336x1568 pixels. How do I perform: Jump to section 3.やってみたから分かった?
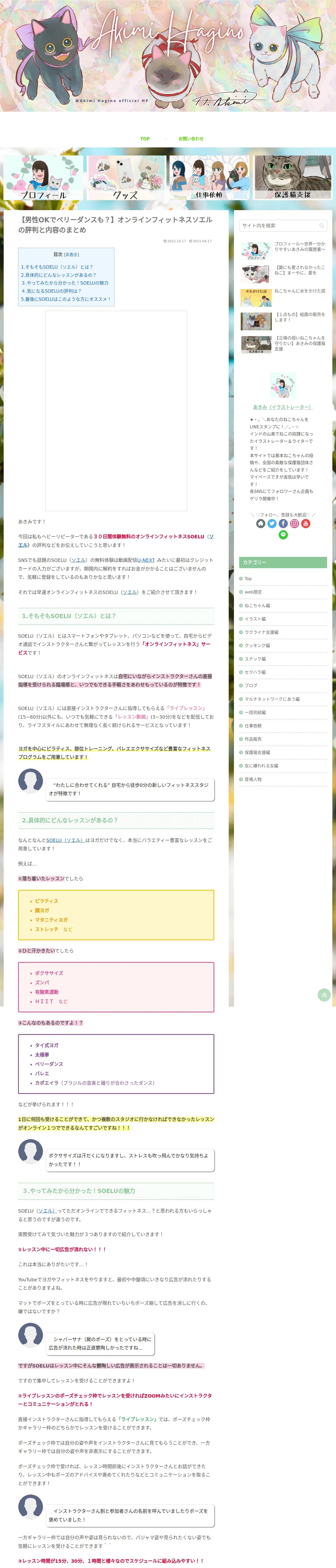click(65, 283)
